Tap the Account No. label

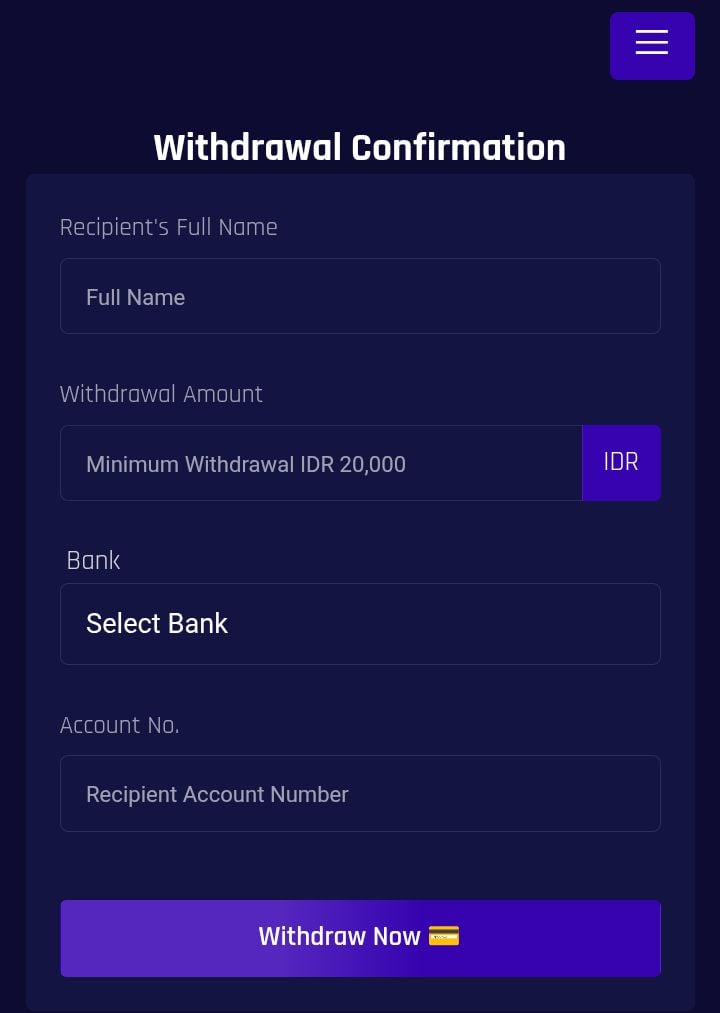tap(119, 725)
